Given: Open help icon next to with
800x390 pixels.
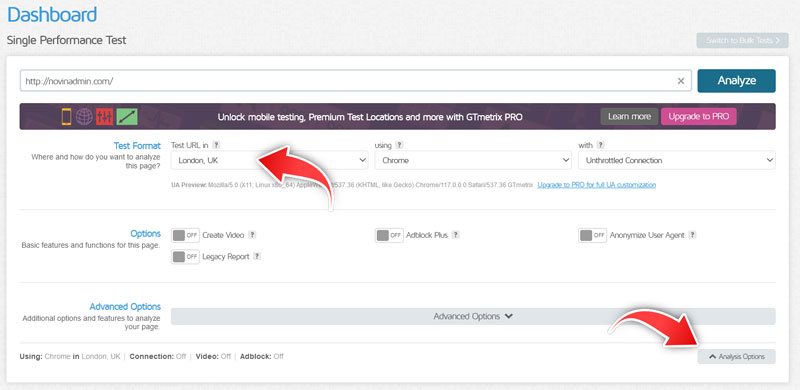Looking at the screenshot, I should pos(601,145).
